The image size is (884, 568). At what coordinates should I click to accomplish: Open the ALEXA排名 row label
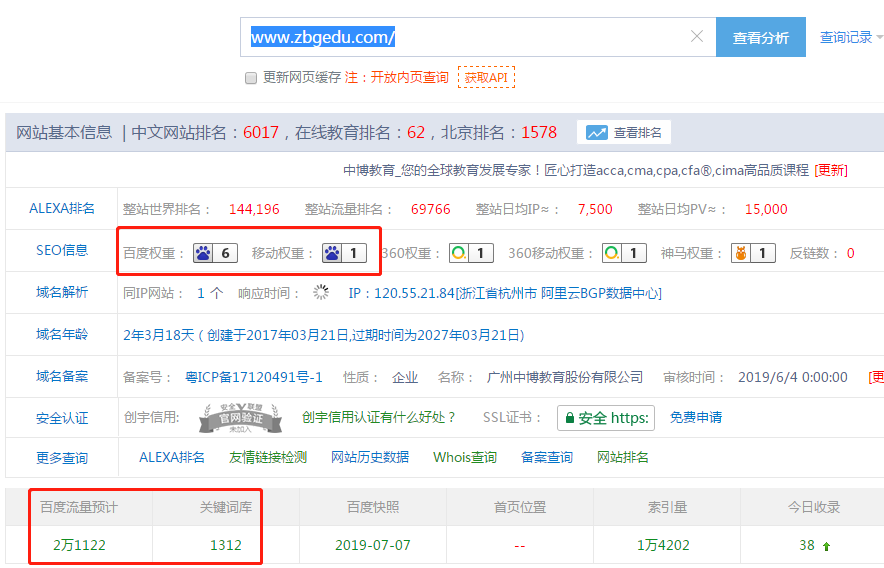pyautogui.click(x=62, y=208)
